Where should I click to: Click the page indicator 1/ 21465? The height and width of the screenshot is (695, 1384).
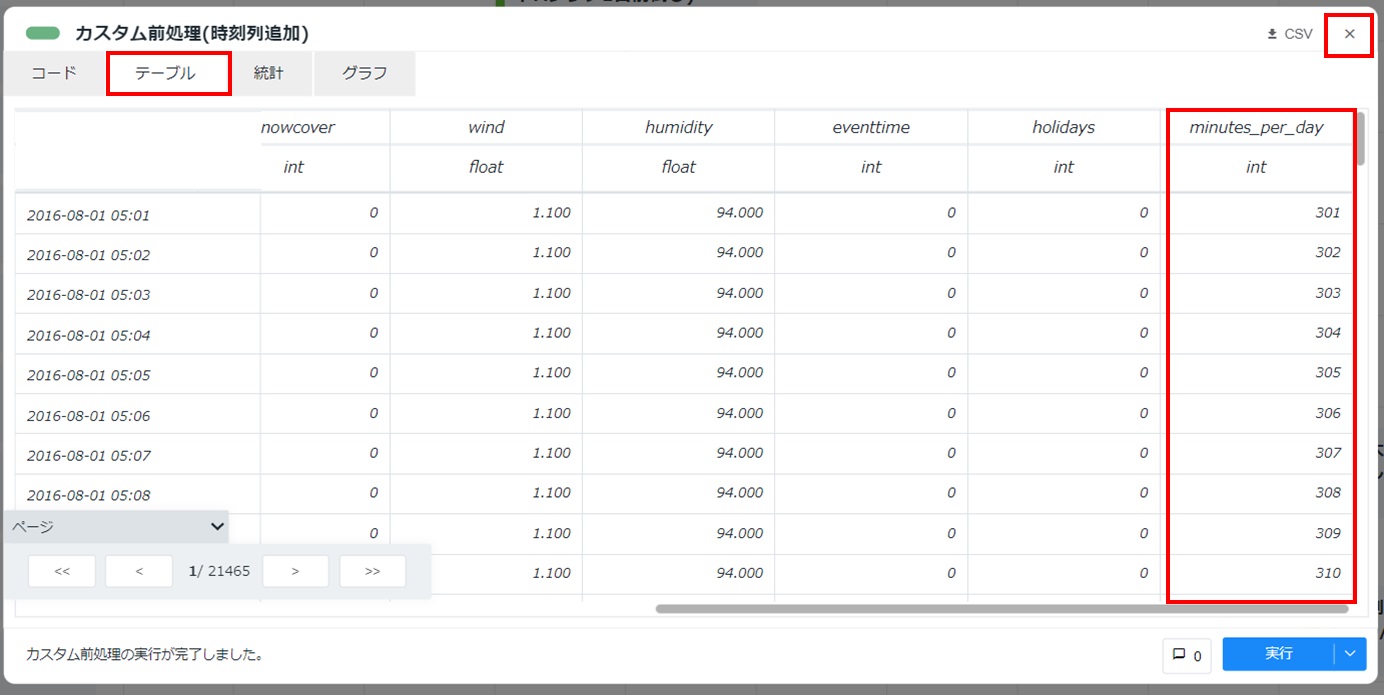coord(219,571)
